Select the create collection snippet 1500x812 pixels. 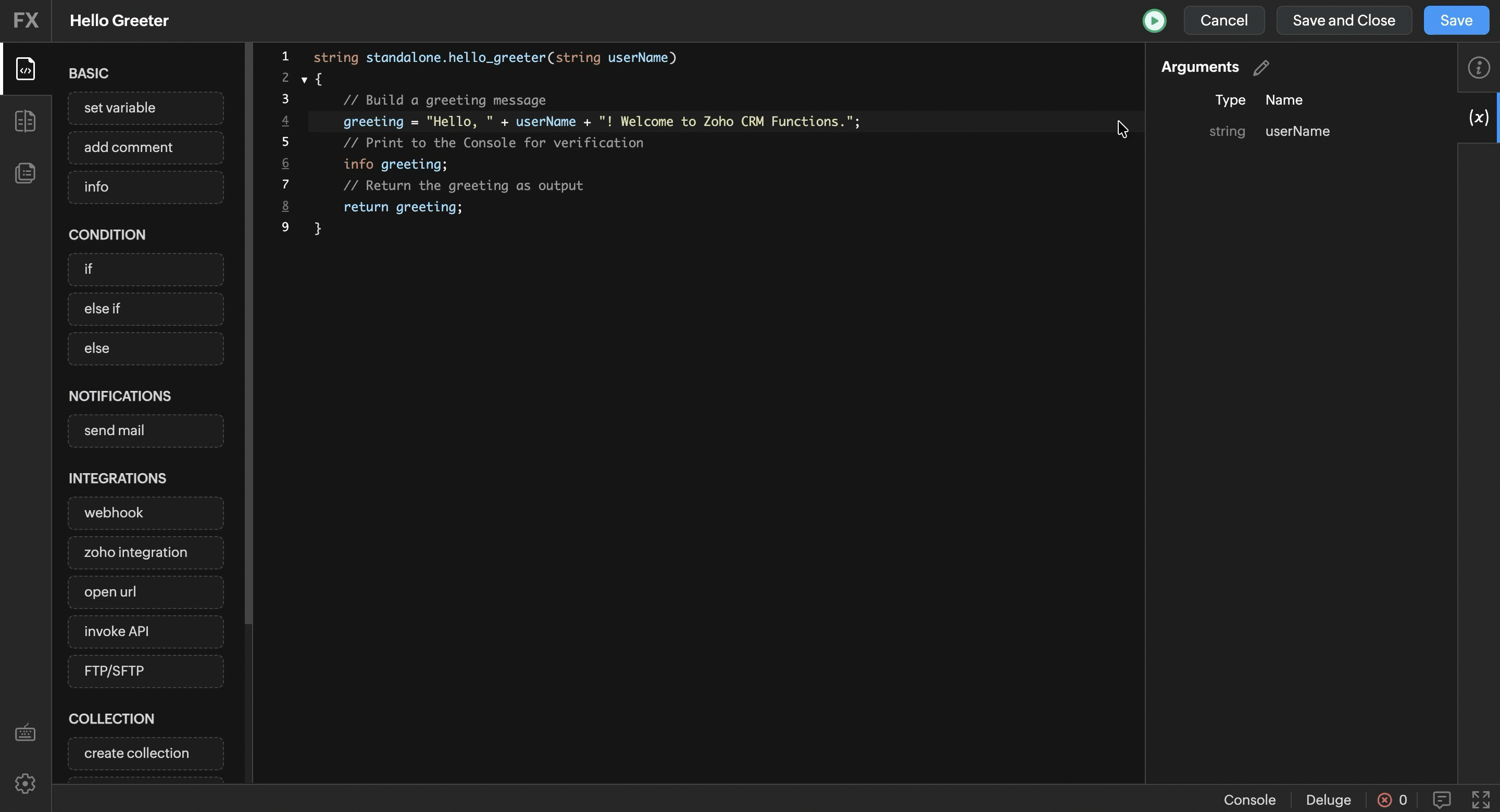146,753
